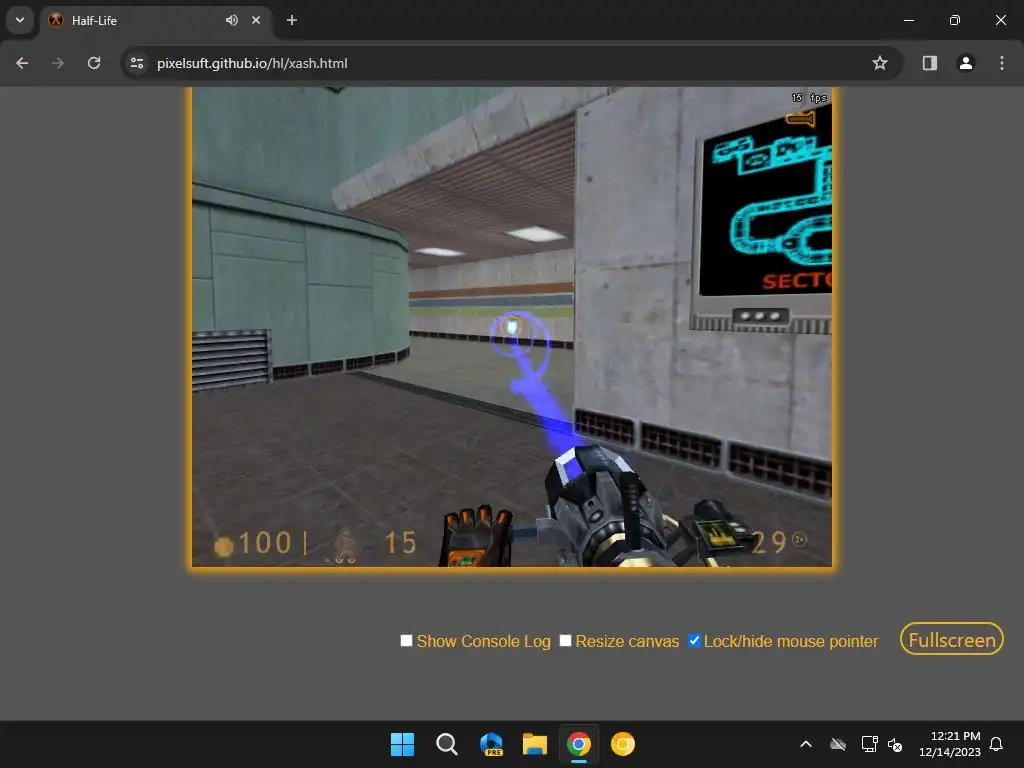The width and height of the screenshot is (1024, 768).
Task: View site information icon
Action: pos(137,63)
